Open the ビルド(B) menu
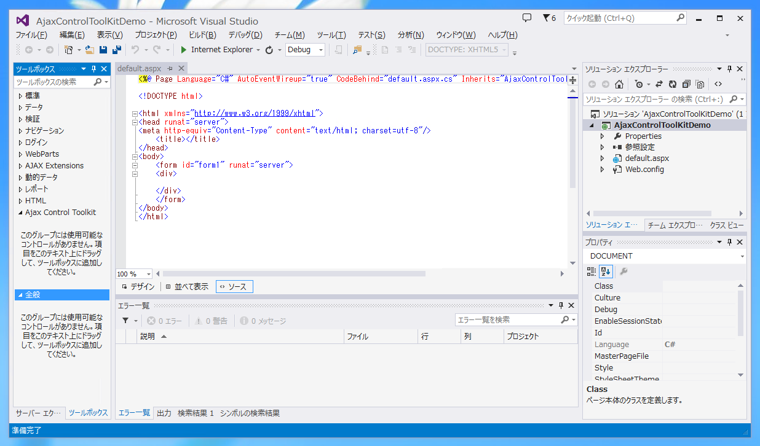The image size is (760, 446). click(202, 35)
